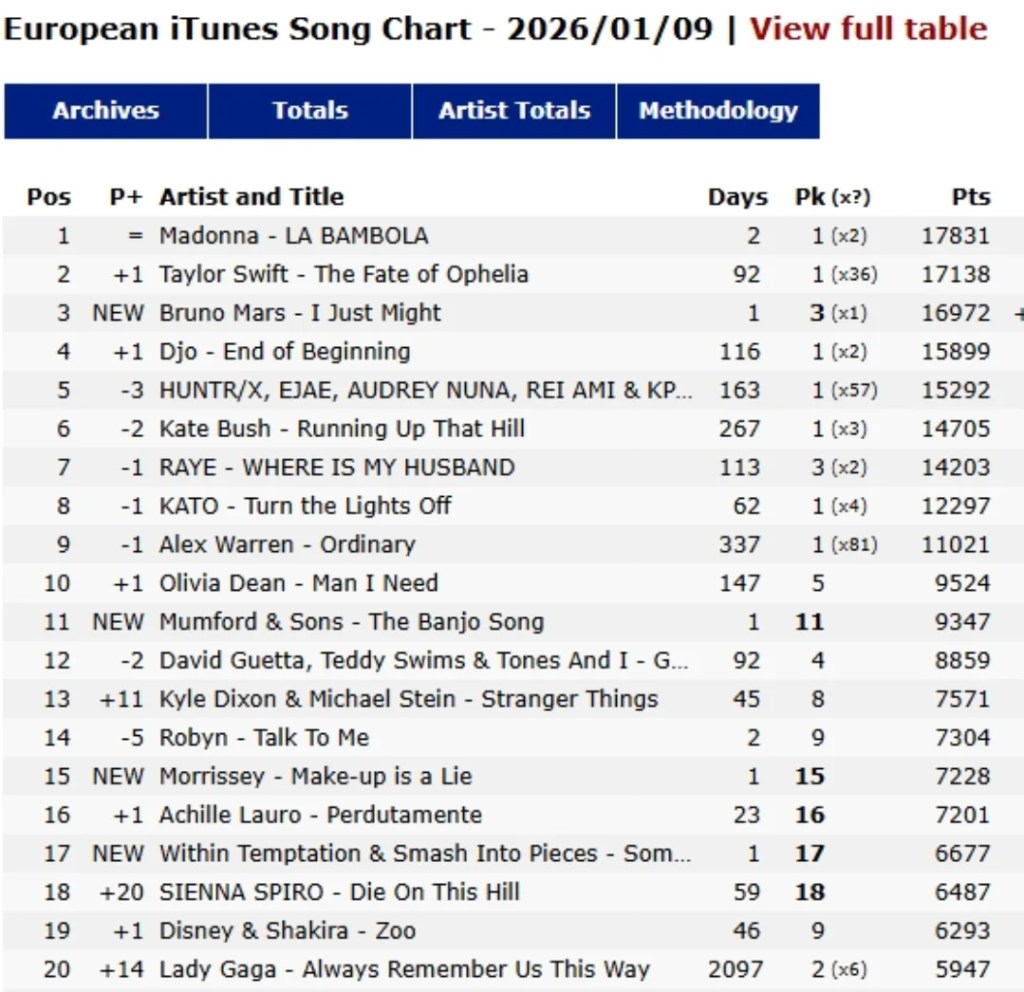
Task: Select Morrissey - Make-up is a Lie
Action: click(315, 776)
